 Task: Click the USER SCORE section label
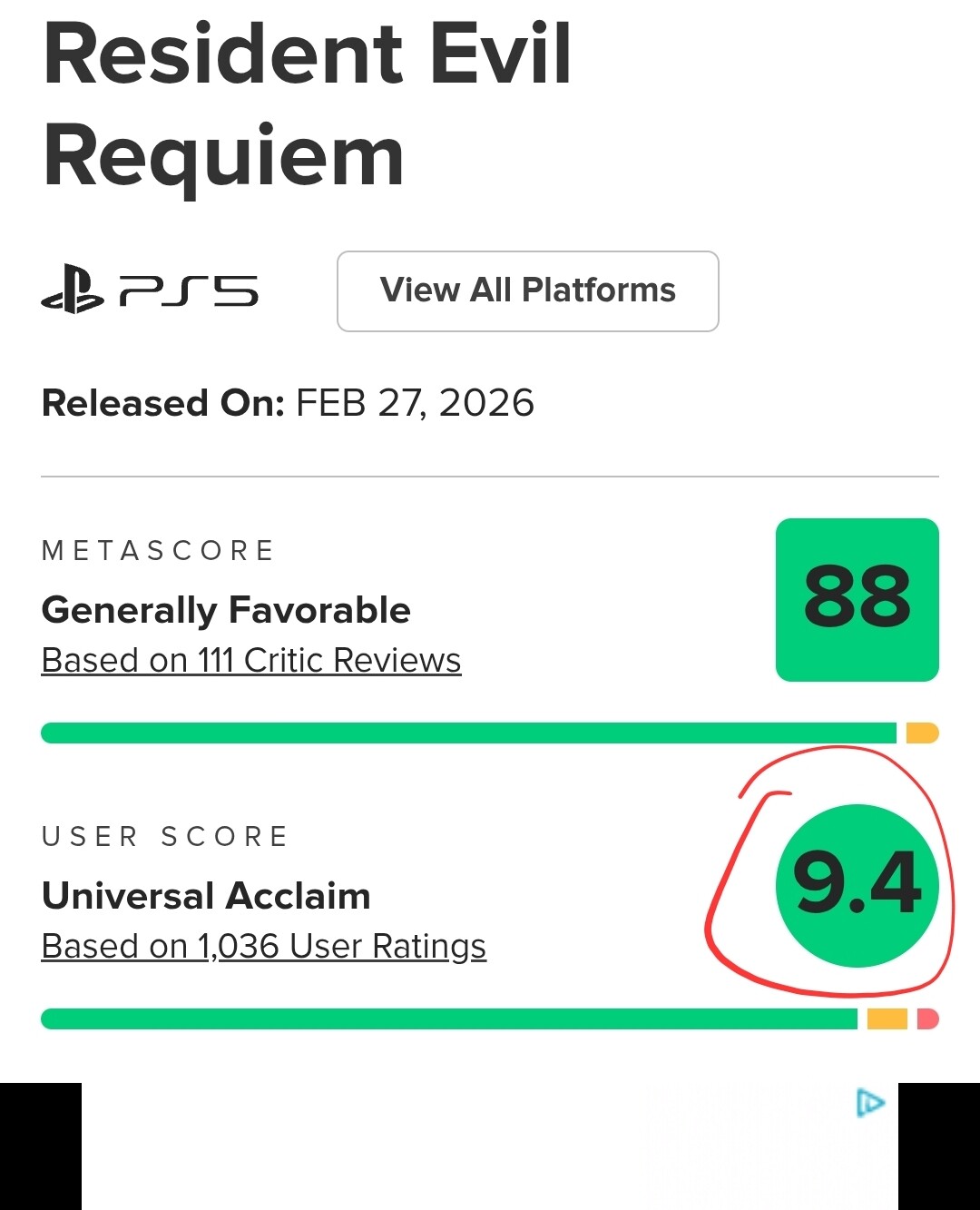pyautogui.click(x=164, y=836)
